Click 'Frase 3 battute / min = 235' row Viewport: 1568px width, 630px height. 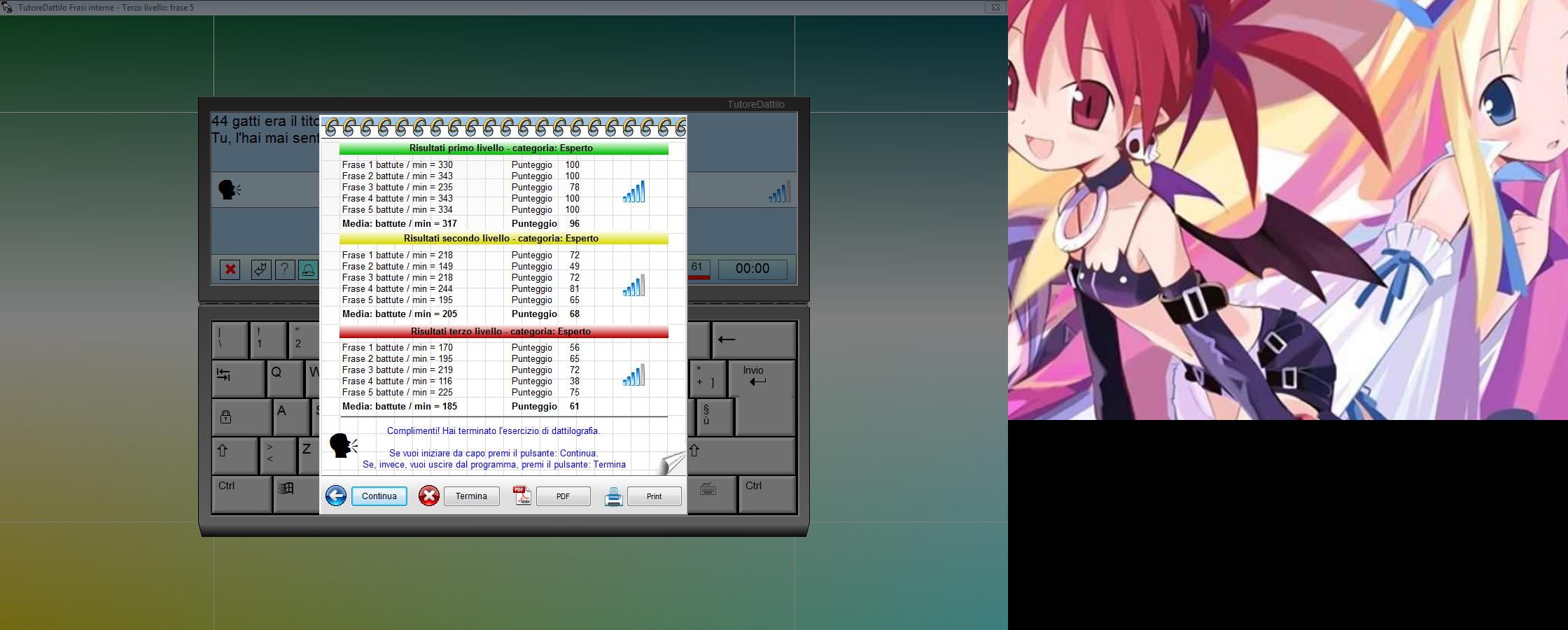point(462,188)
